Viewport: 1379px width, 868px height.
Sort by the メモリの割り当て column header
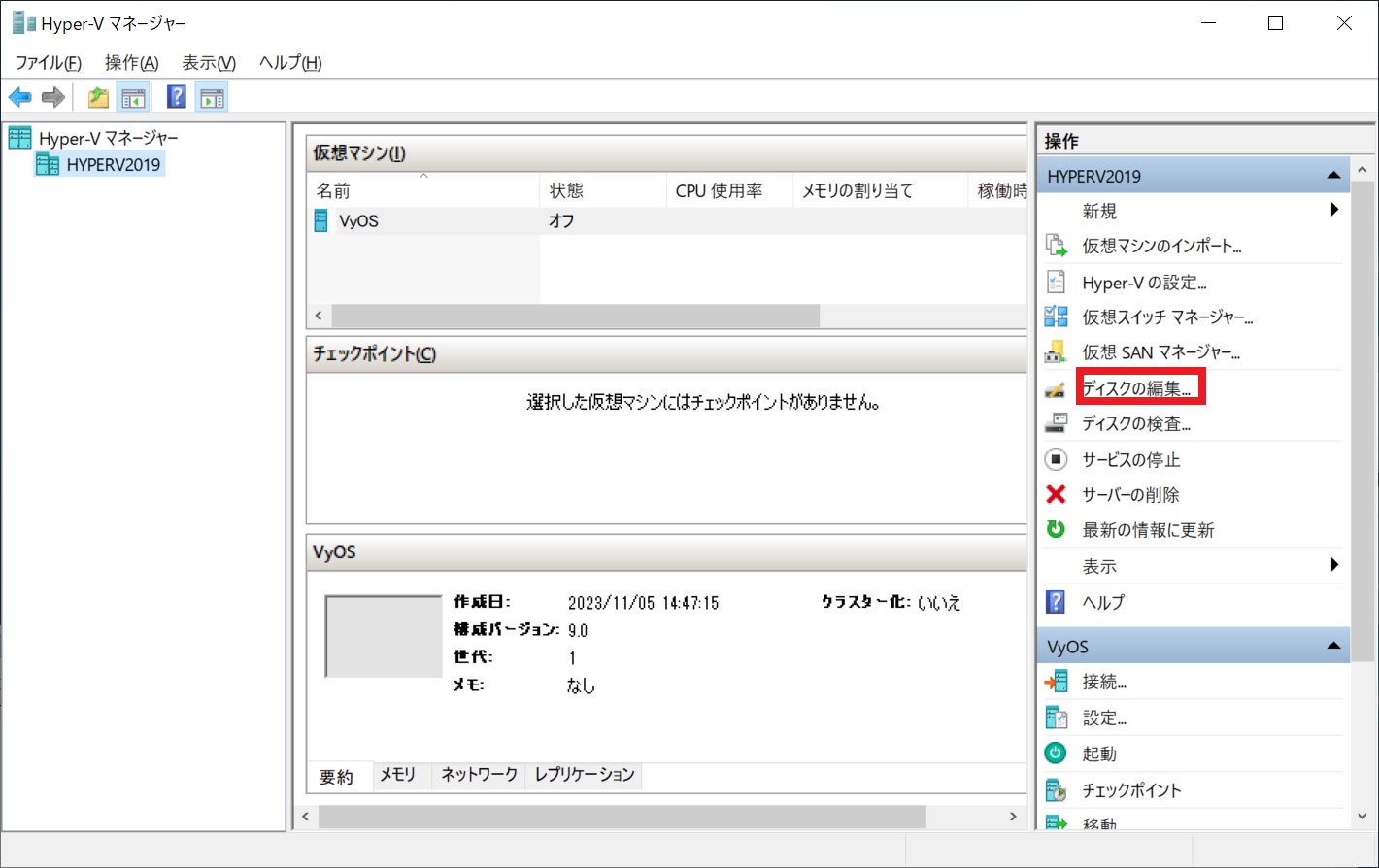tap(880, 190)
